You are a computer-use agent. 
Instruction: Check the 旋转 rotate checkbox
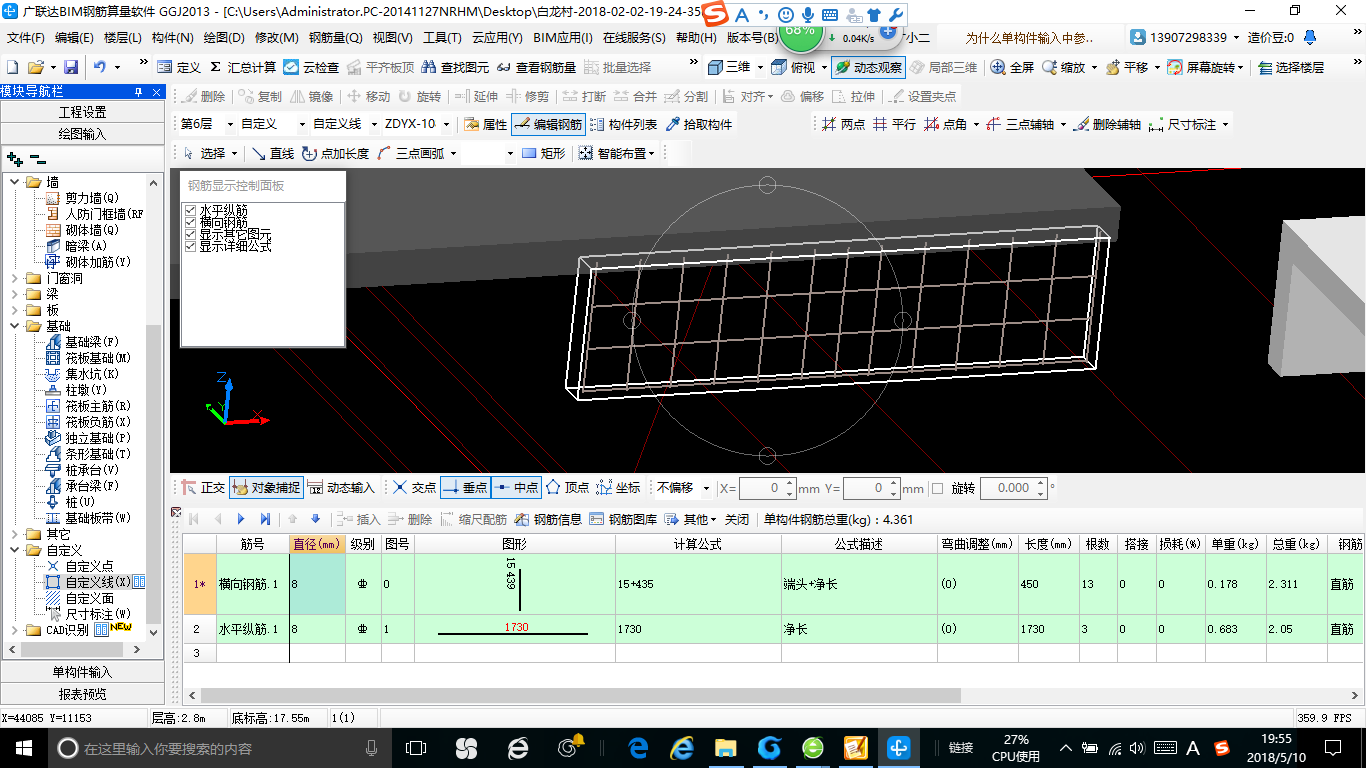click(937, 488)
